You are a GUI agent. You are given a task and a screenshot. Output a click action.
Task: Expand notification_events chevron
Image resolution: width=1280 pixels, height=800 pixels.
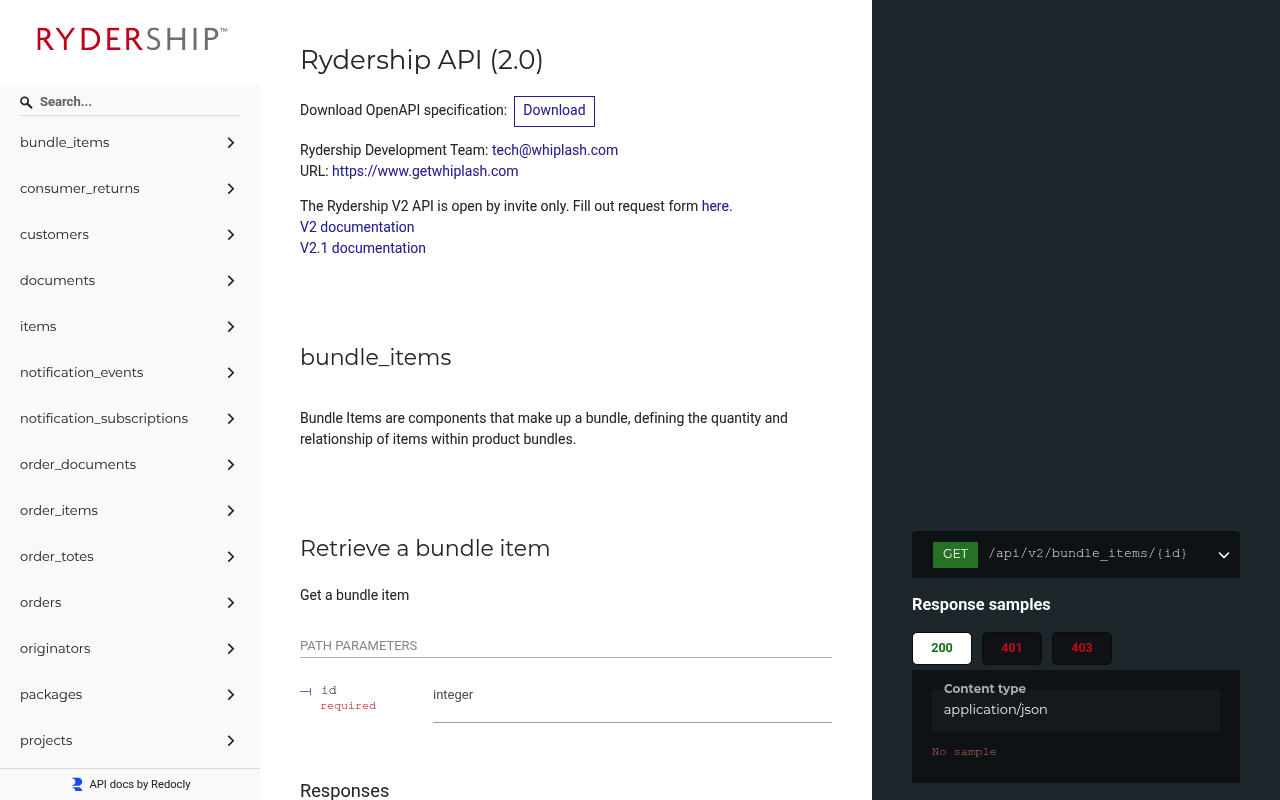click(x=231, y=373)
